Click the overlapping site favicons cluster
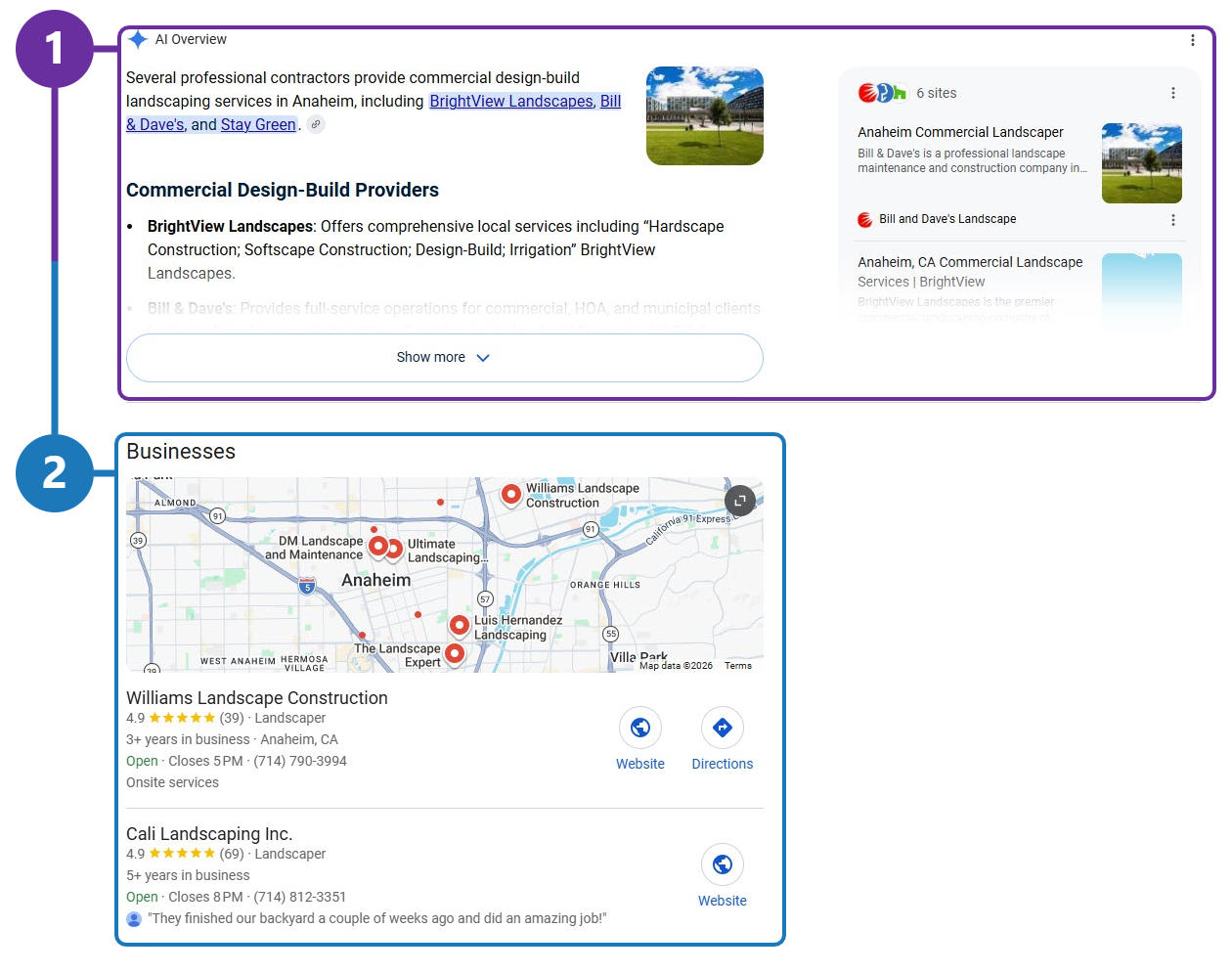The image size is (1232, 973). [882, 93]
